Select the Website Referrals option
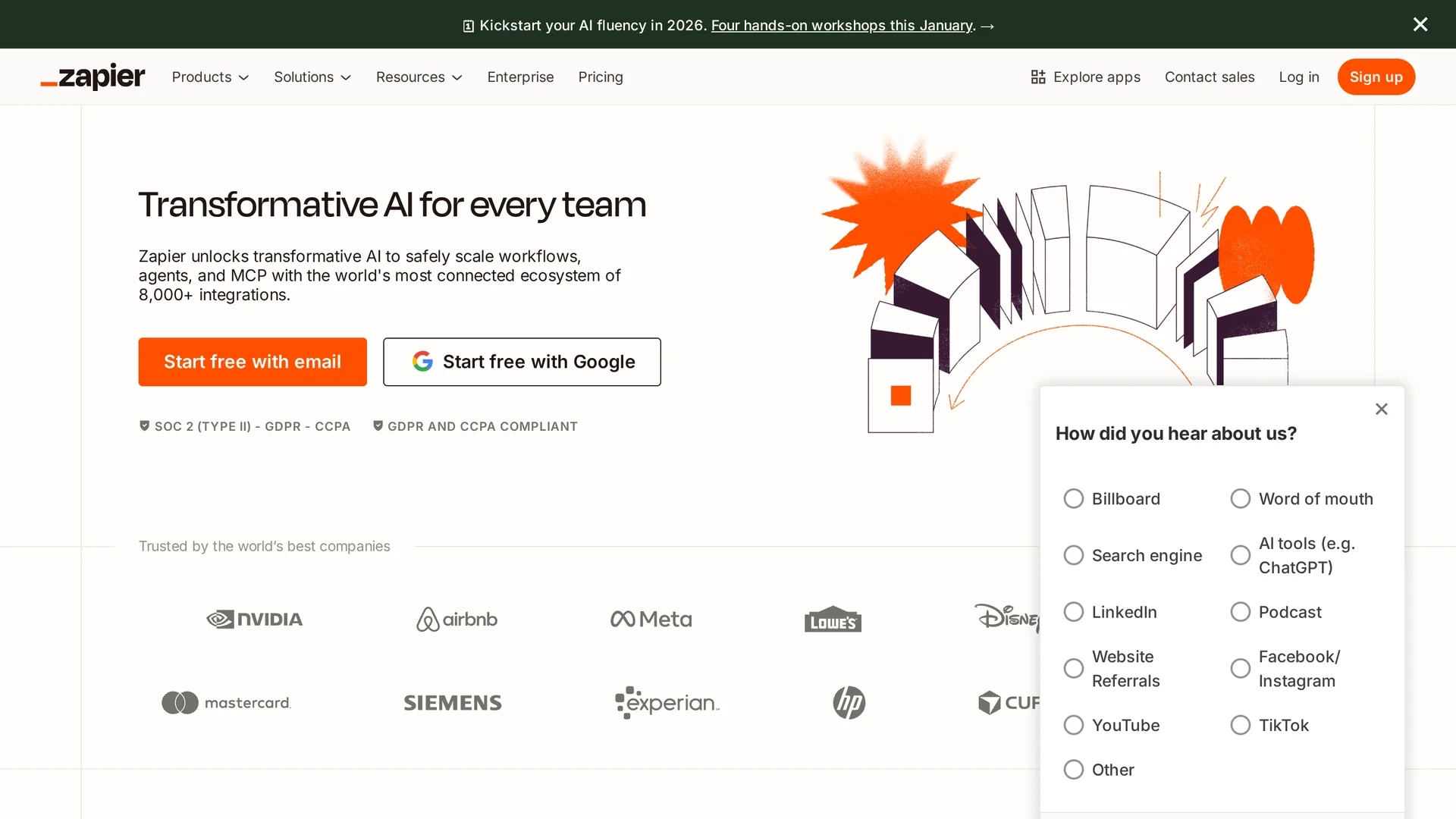 pos(1073,669)
